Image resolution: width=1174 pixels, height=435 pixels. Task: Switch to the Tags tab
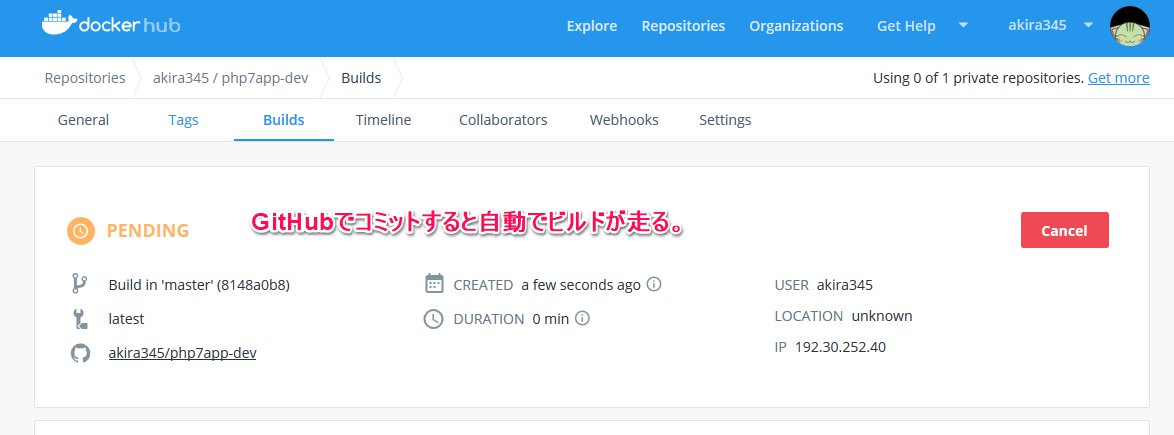(x=184, y=120)
